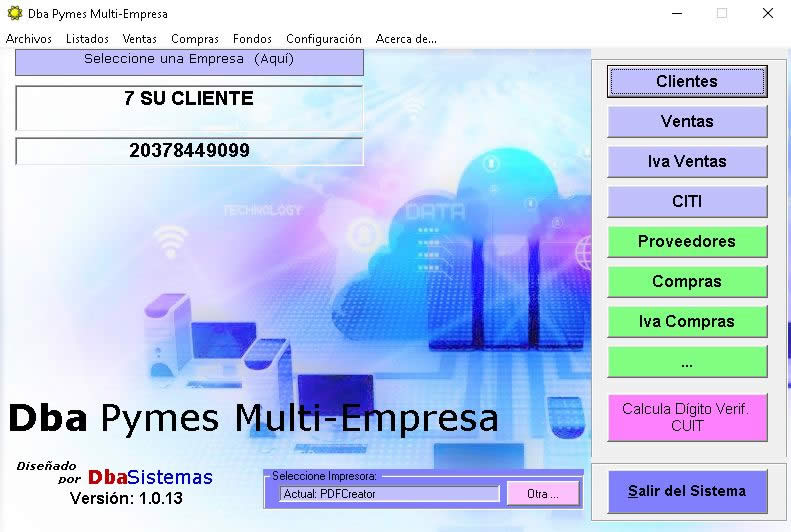Click the CUIT number field 20378449099
Viewport: 791px width, 532px height.
[x=189, y=151]
